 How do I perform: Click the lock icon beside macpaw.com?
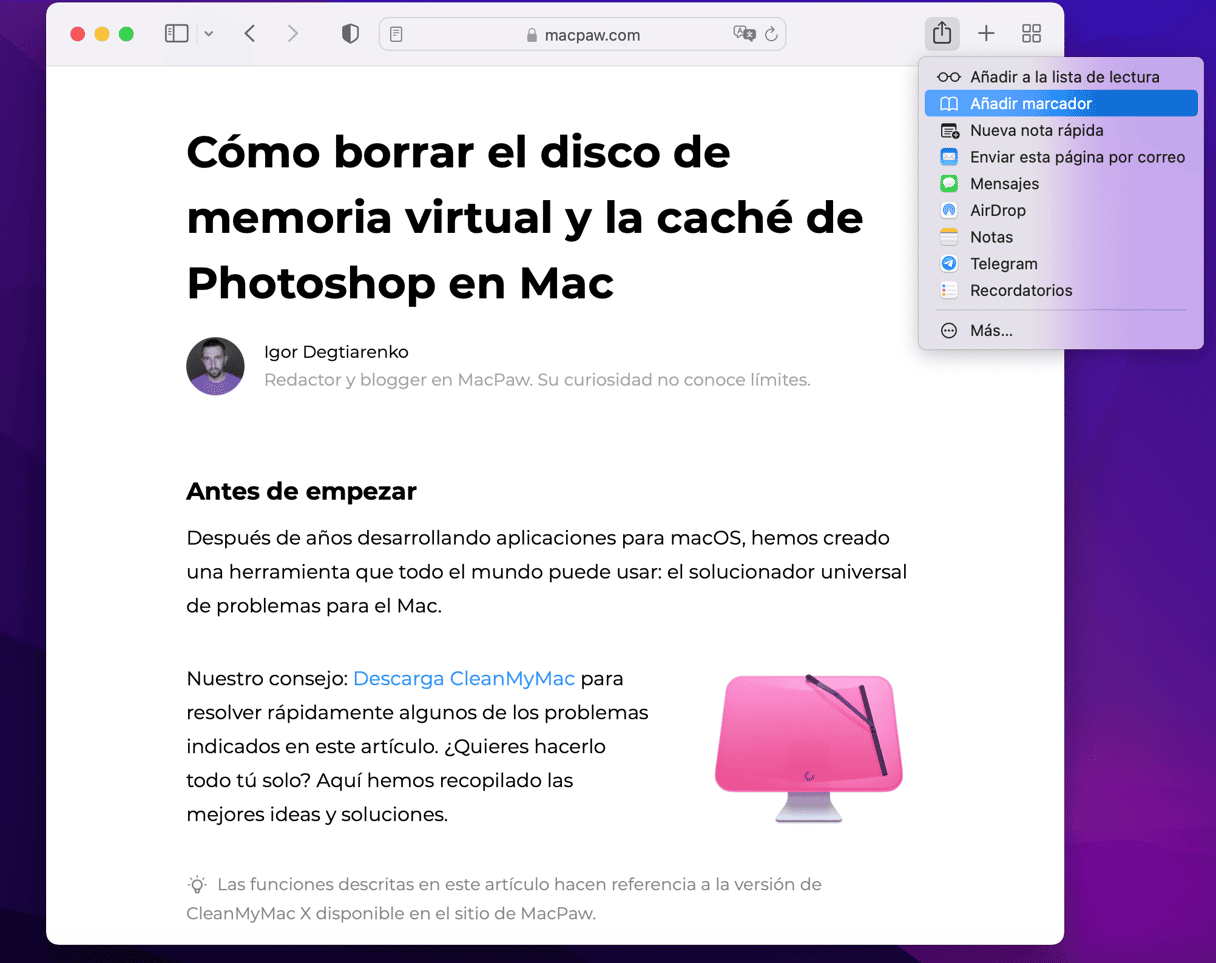tap(532, 35)
